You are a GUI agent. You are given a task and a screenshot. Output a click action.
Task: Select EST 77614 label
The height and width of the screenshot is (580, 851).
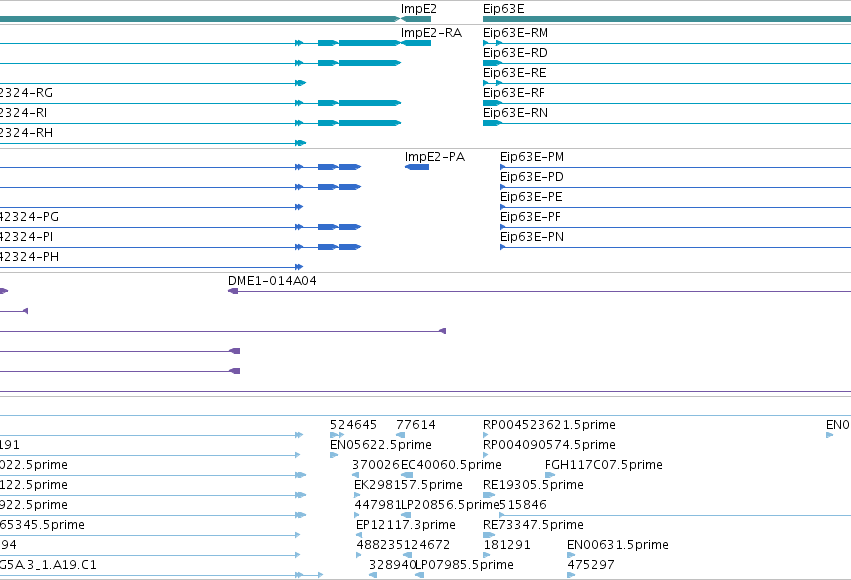[416, 425]
